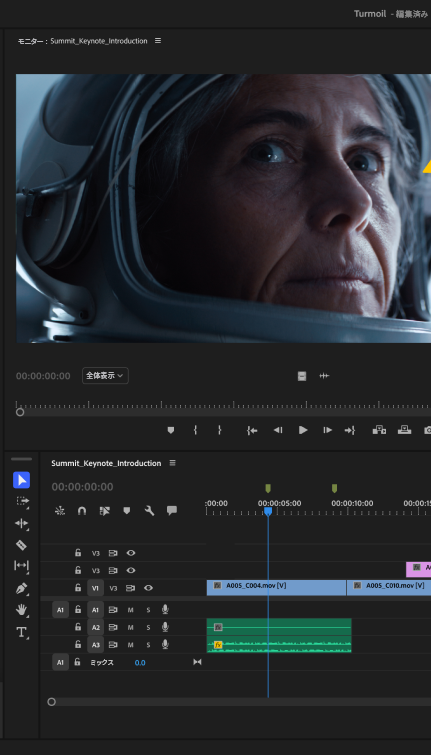Click the ミックス volume value 0.0

click(140, 663)
